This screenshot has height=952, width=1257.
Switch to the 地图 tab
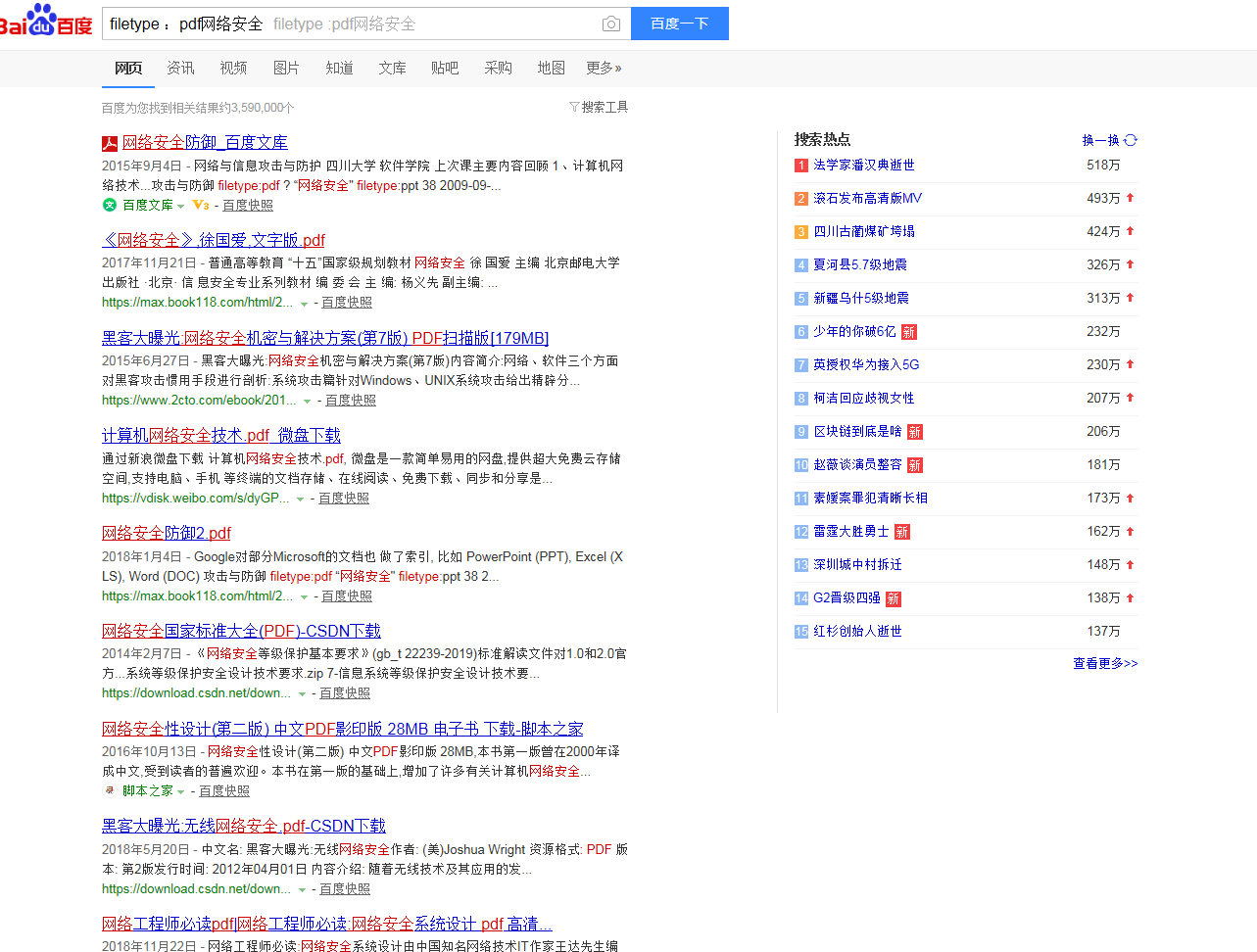[x=551, y=68]
